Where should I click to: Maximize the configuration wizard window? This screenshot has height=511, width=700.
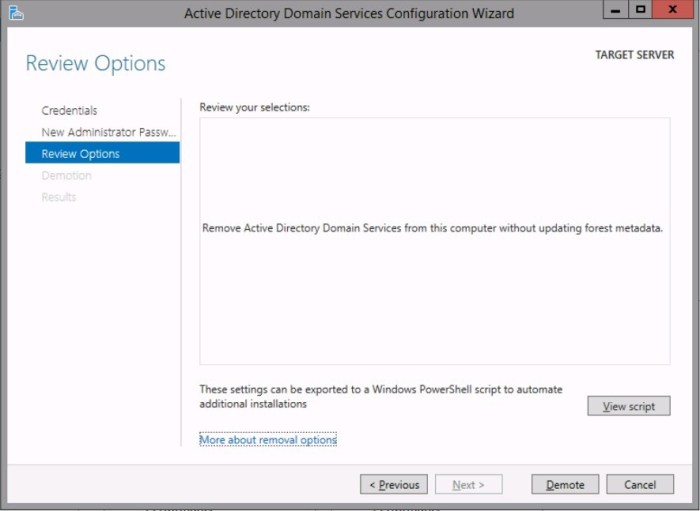pos(640,12)
